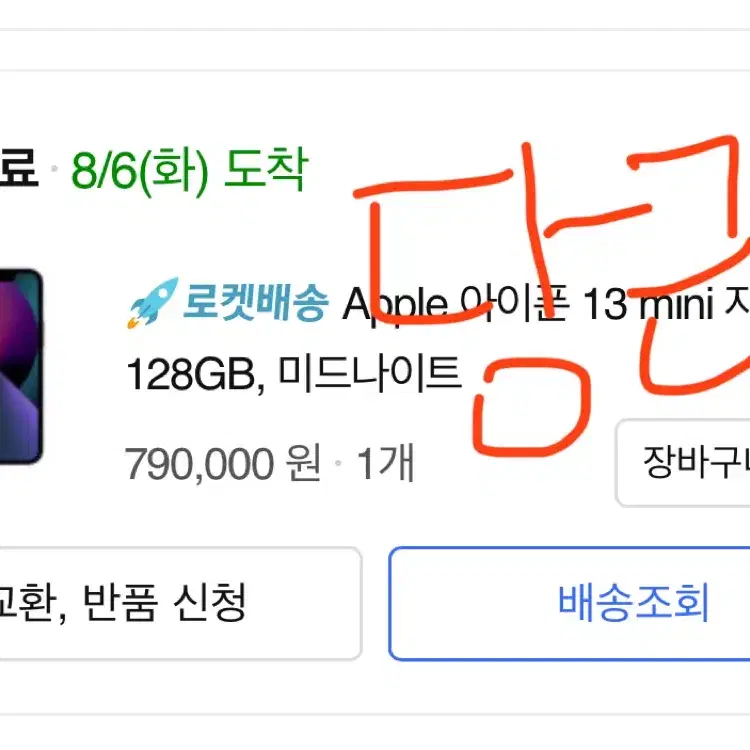Click the gray dot between price and quantity

tap(339, 463)
